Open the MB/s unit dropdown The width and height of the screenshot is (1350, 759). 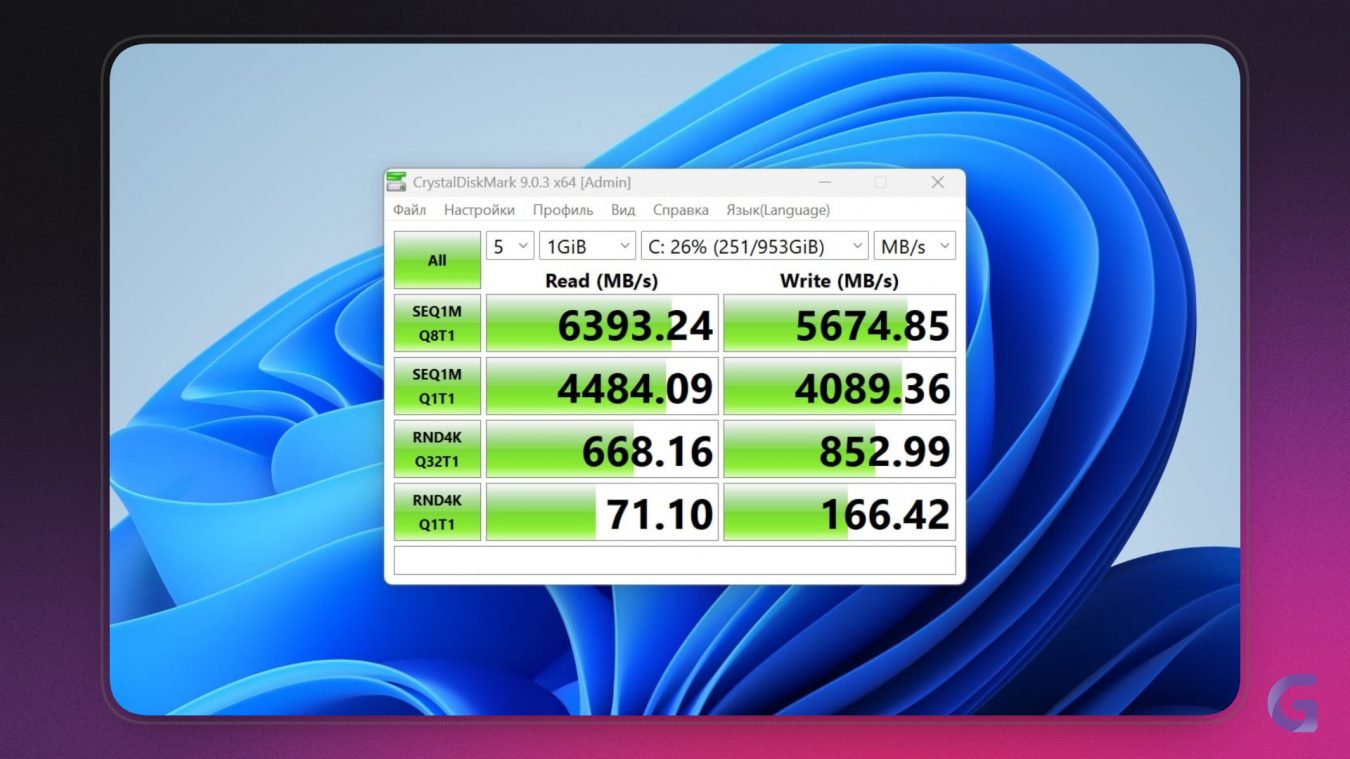tap(914, 246)
